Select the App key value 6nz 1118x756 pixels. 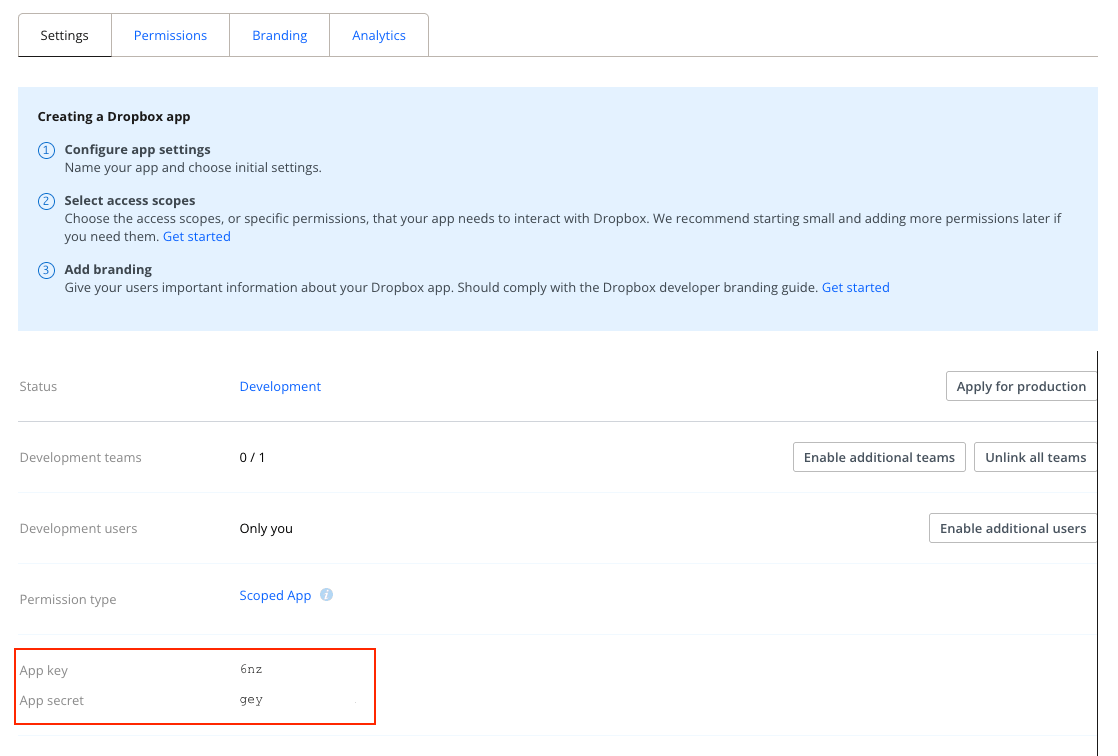251,669
